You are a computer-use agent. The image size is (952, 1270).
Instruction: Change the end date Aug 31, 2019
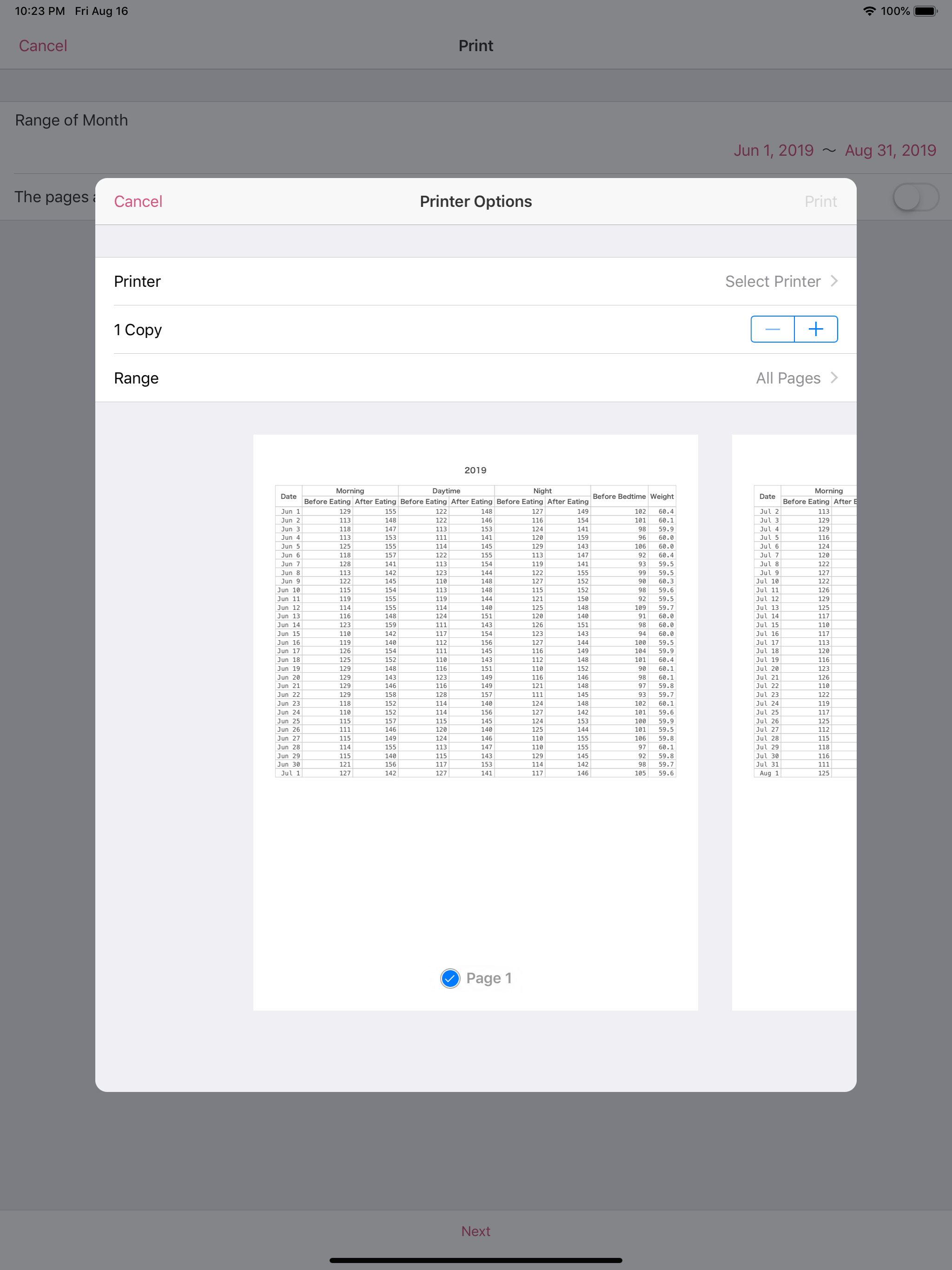pos(891,151)
